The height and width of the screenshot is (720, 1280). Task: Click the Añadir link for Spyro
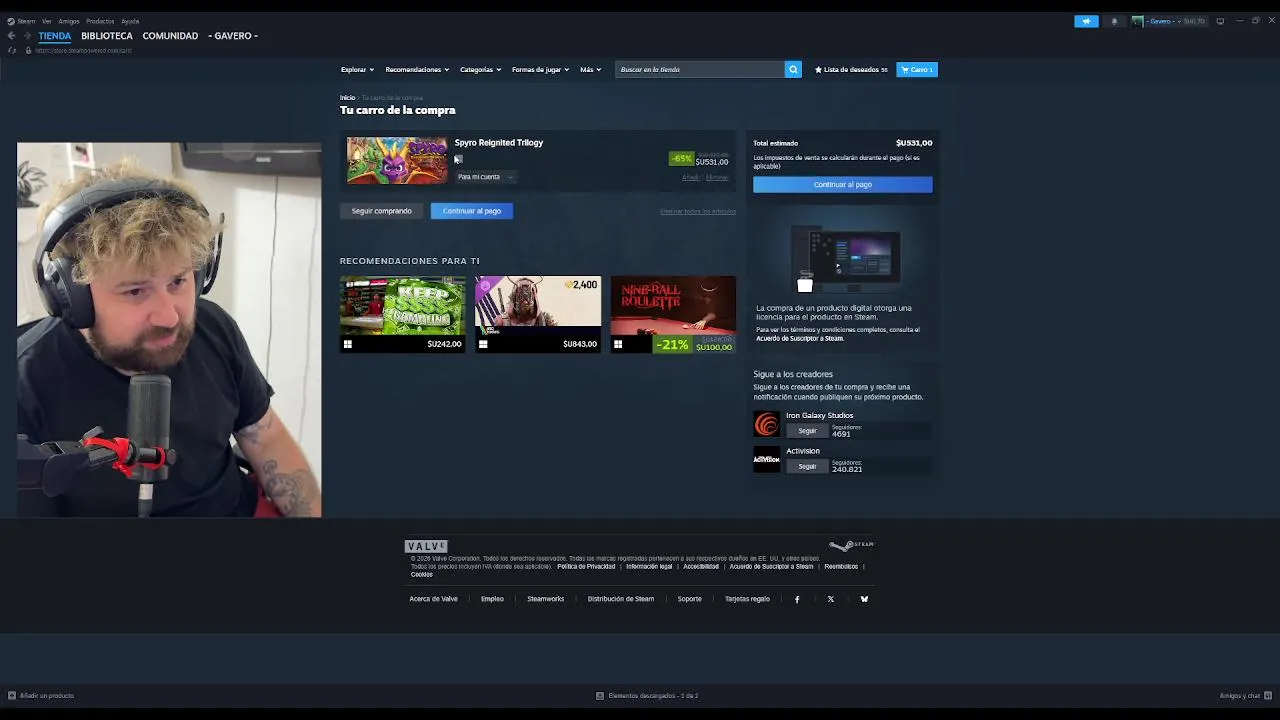(691, 177)
